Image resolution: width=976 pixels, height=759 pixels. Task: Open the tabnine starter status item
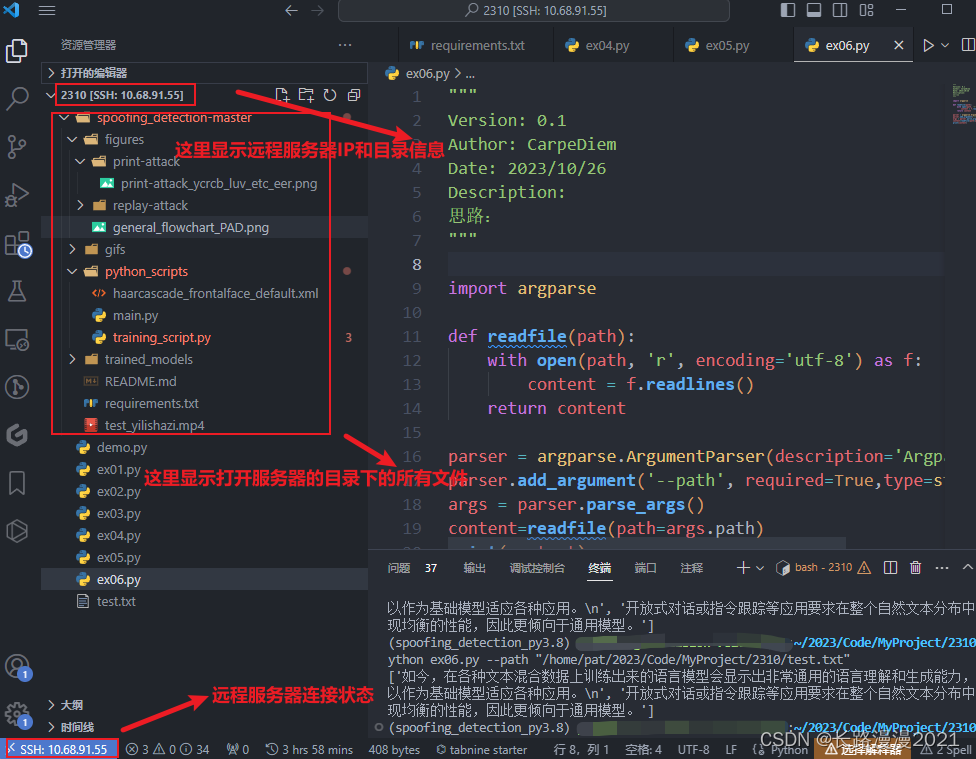[x=481, y=750]
